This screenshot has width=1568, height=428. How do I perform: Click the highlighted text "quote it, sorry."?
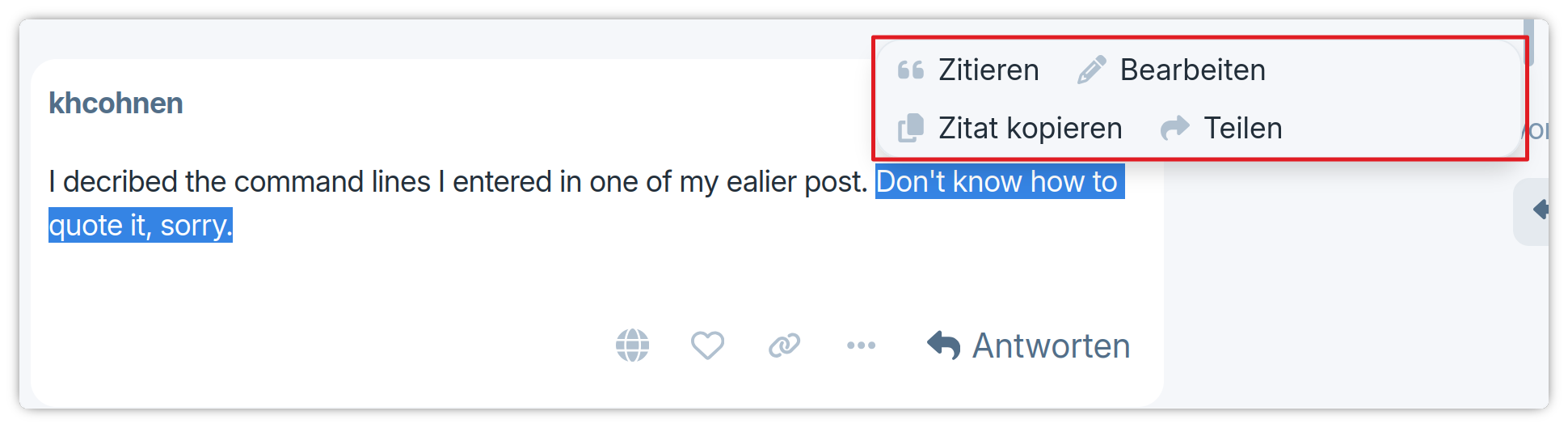140,226
